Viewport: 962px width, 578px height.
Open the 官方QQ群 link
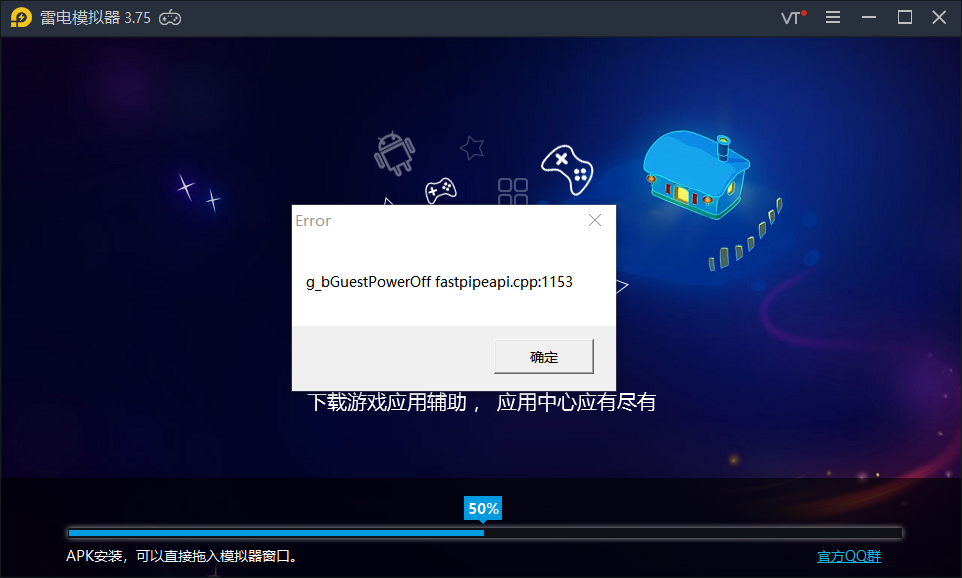tap(848, 556)
